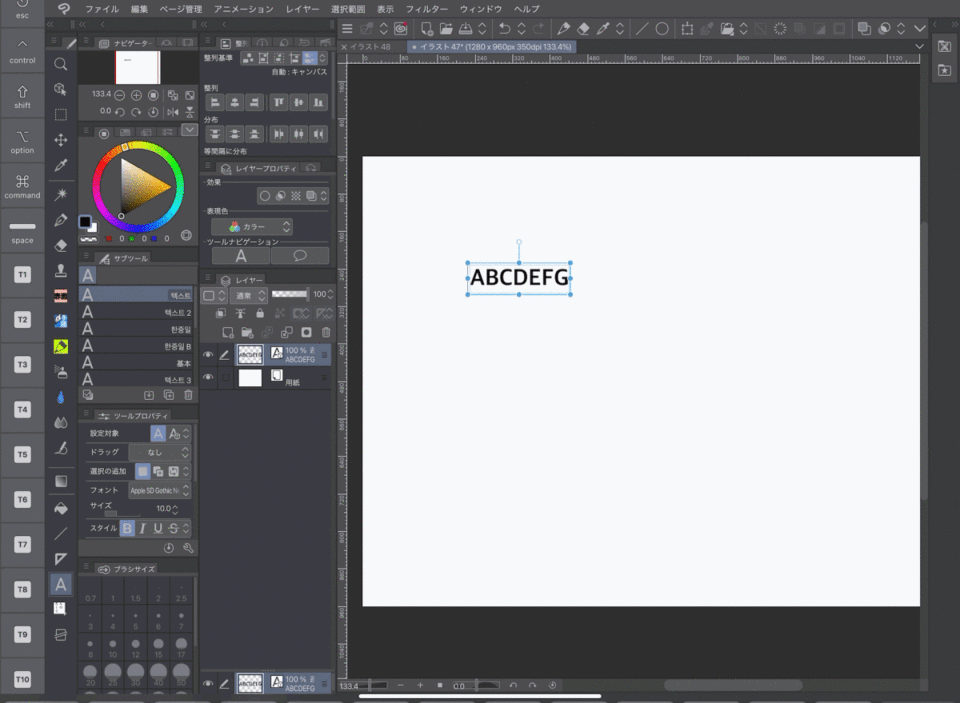The image size is (960, 703).
Task: Click the layer opacity slider
Action: pyautogui.click(x=289, y=295)
